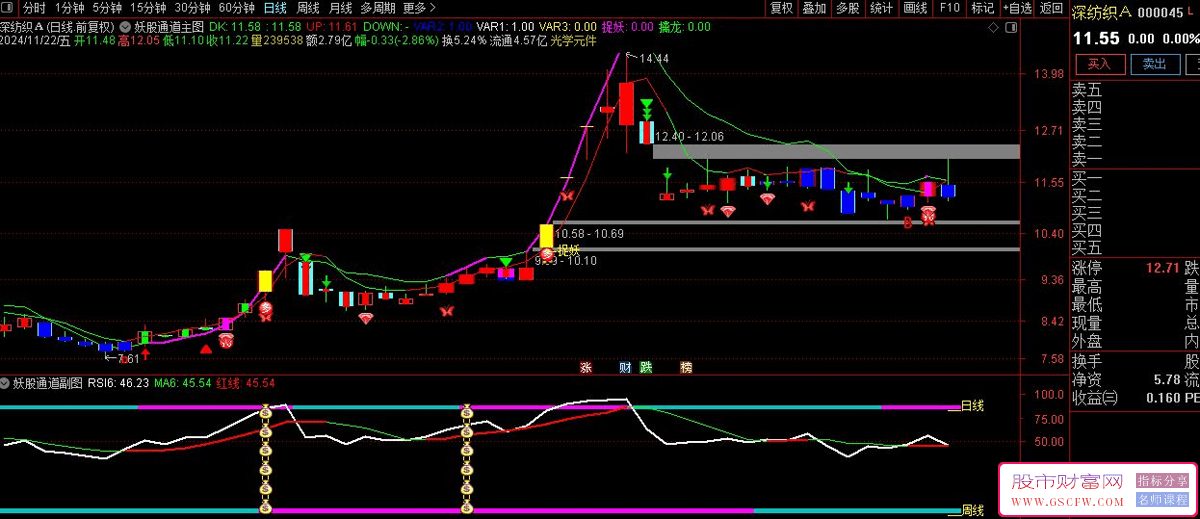Add stock to 自选 watchlist
Viewport: 1200px width, 519px height.
tap(1016, 8)
